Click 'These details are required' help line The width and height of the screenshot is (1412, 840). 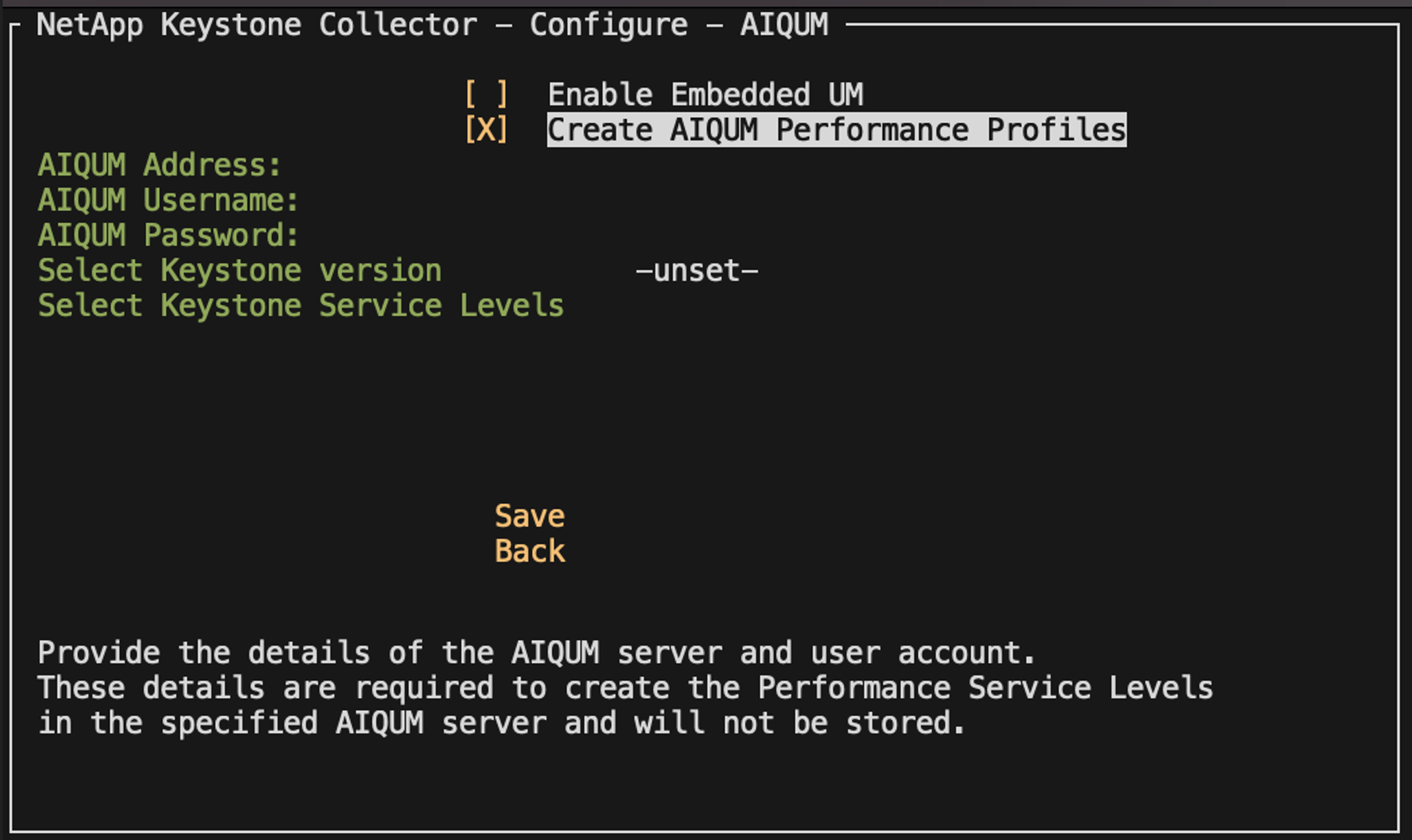click(x=625, y=688)
